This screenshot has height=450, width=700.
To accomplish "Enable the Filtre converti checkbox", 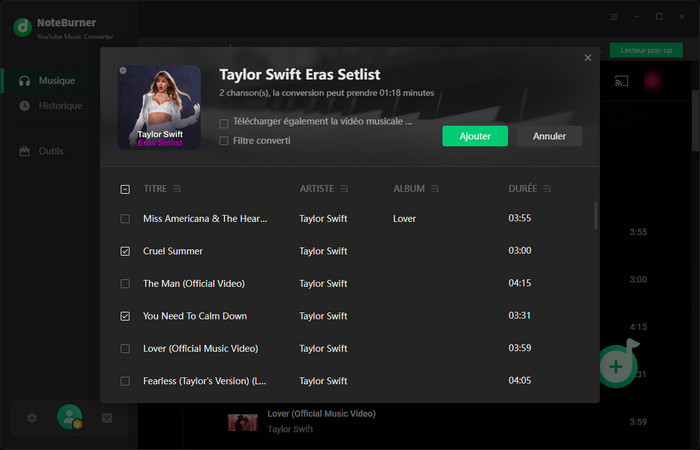I will point(224,141).
